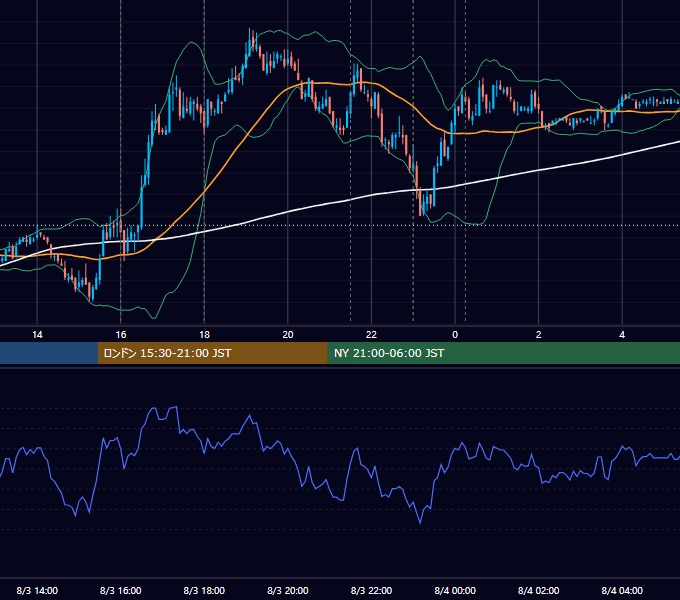The image size is (680, 600).
Task: Click the 8/3 16:00 date label
Action: [x=121, y=590]
